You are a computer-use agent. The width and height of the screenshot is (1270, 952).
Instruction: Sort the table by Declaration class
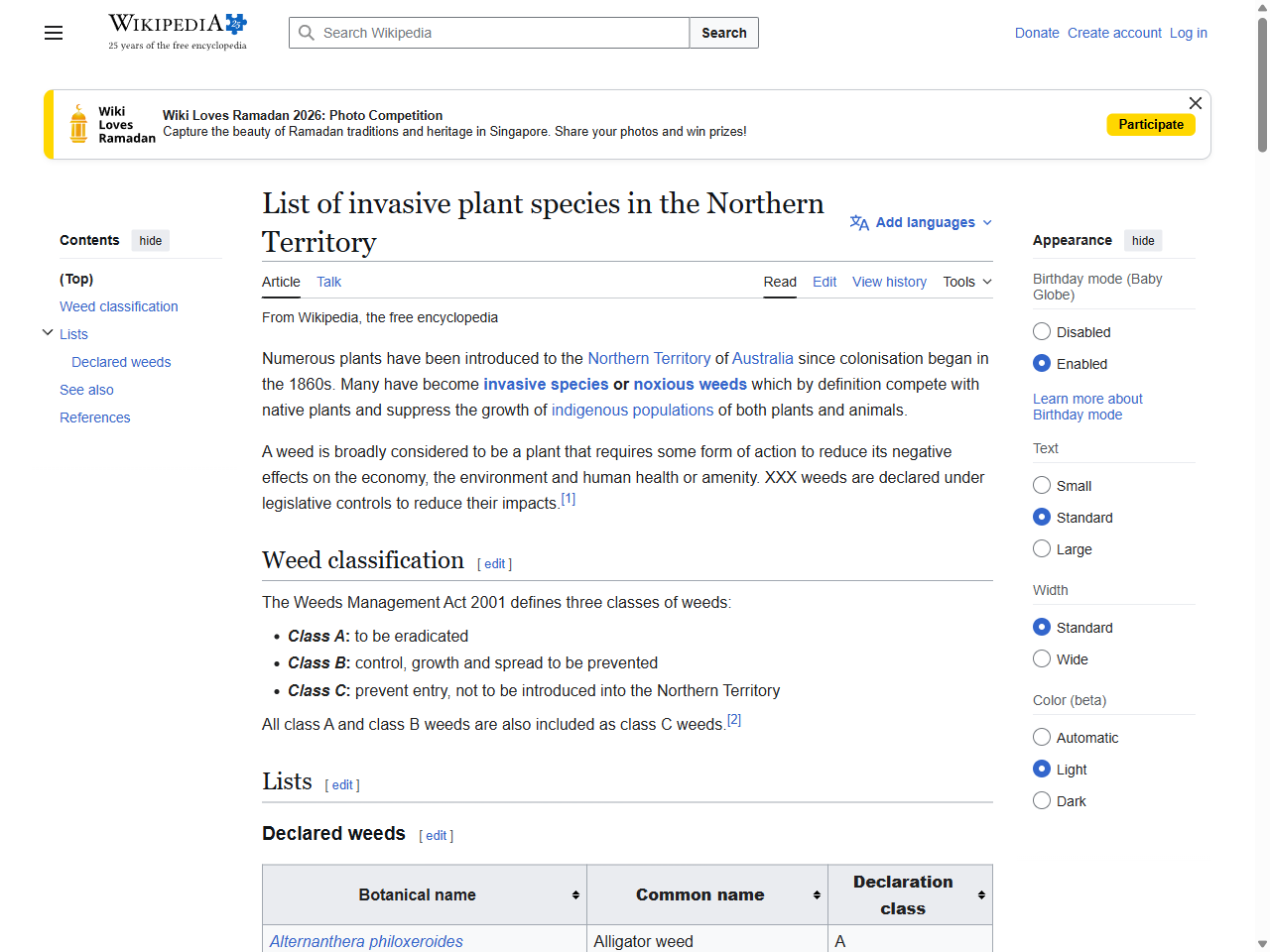(981, 894)
